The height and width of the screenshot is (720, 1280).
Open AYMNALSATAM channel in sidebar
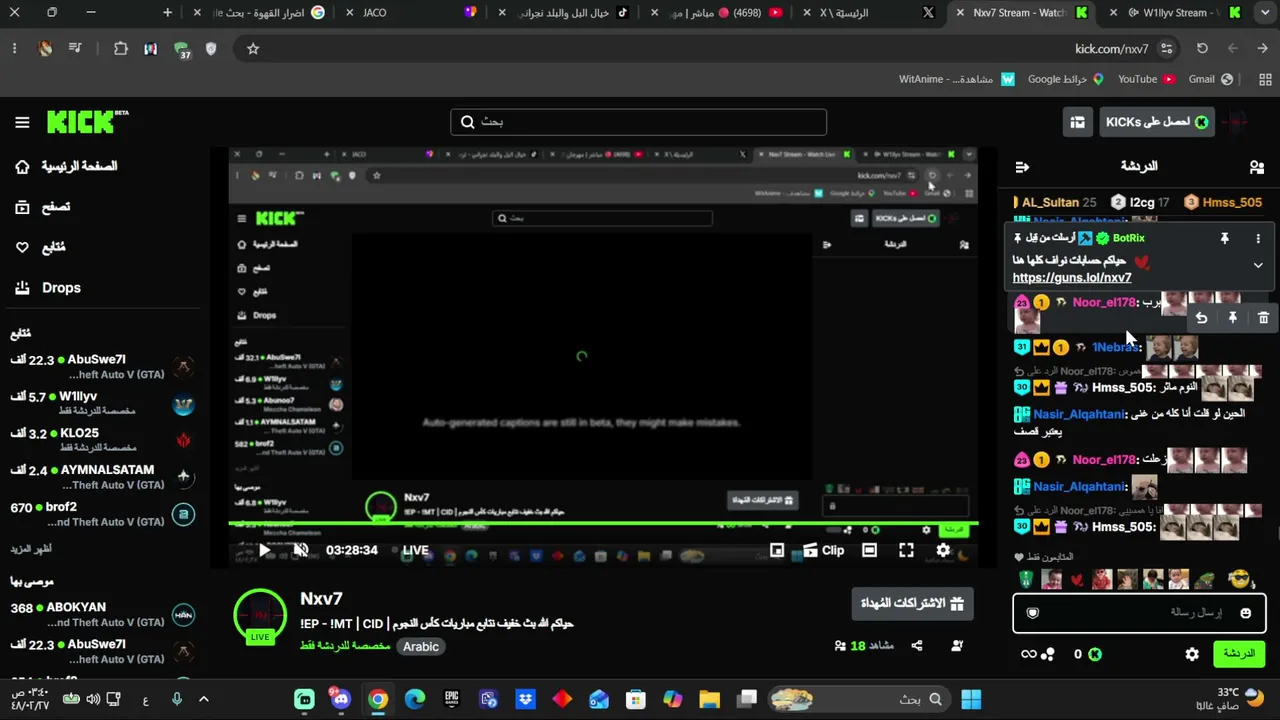tap(102, 477)
